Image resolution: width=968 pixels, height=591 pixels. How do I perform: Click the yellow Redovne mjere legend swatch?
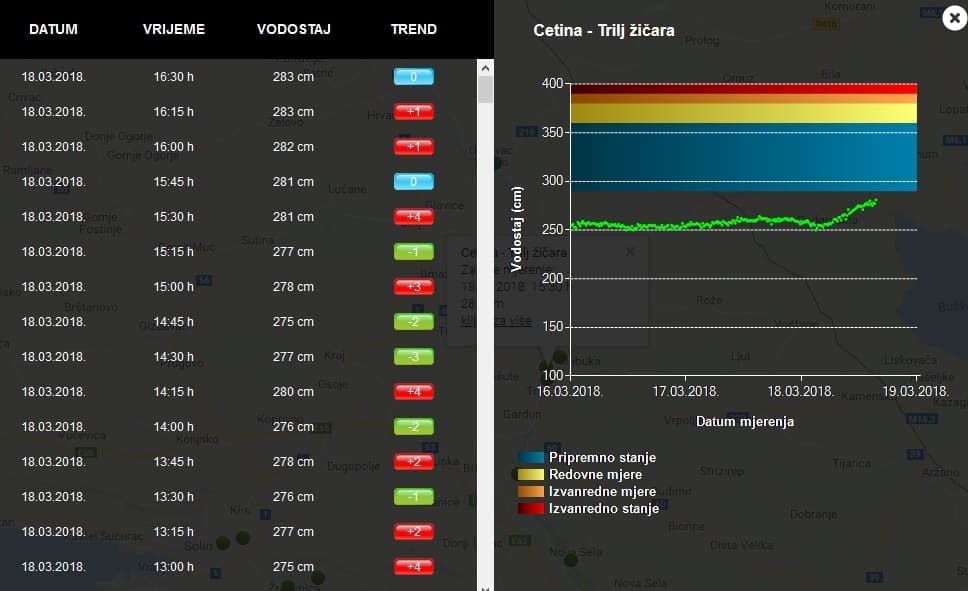(531, 475)
